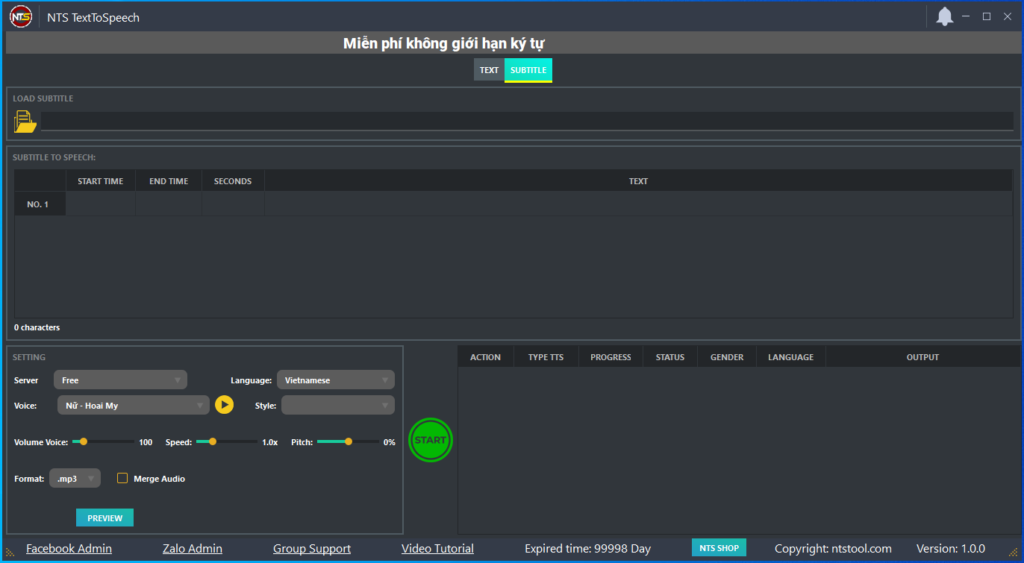Click the Speed slider handle
1024x563 pixels.
pyautogui.click(x=213, y=441)
